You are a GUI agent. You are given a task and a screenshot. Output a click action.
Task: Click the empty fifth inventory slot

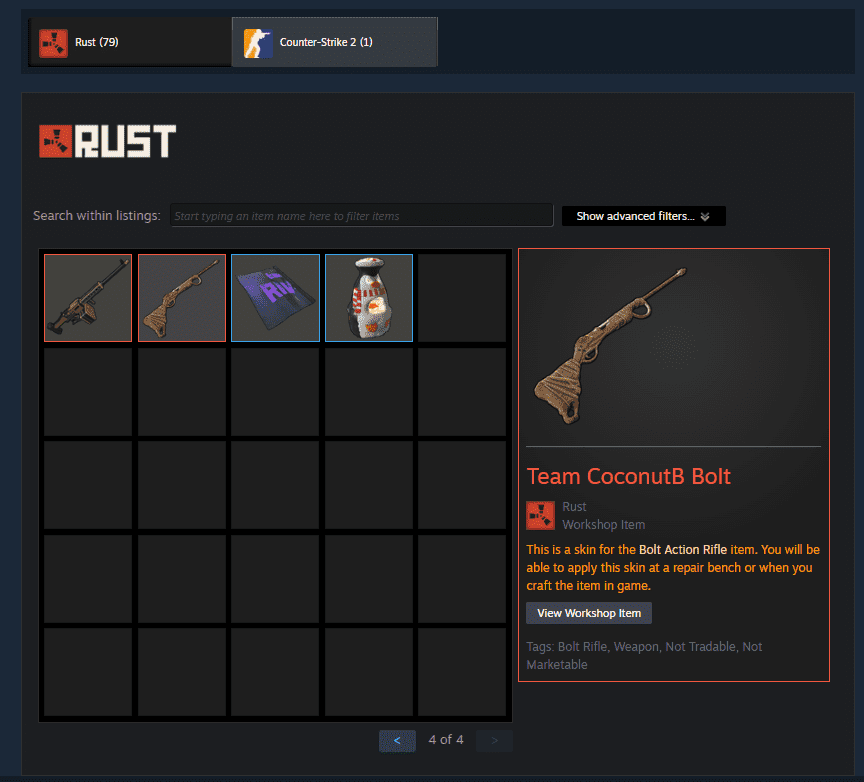[x=462, y=298]
